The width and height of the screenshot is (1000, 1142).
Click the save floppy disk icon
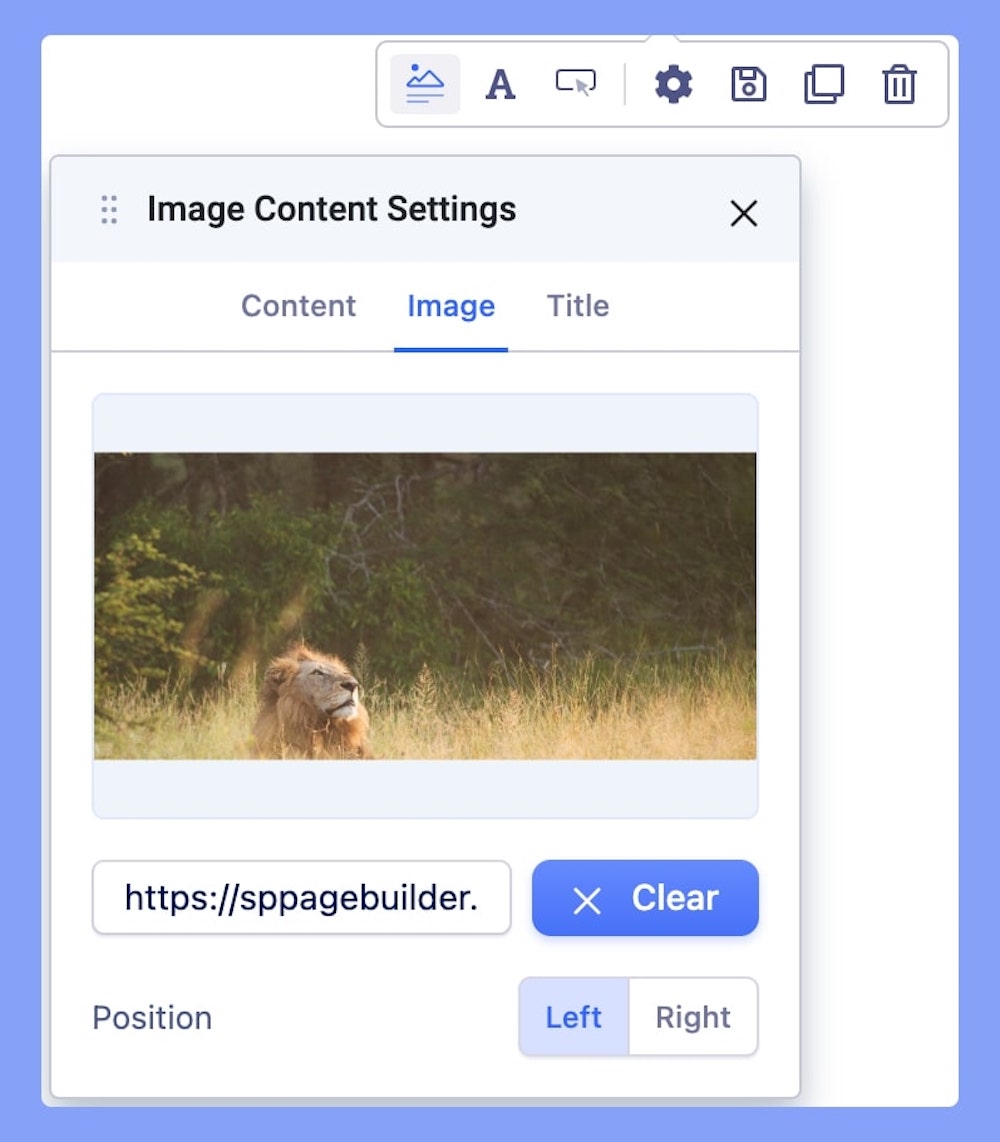tap(748, 85)
